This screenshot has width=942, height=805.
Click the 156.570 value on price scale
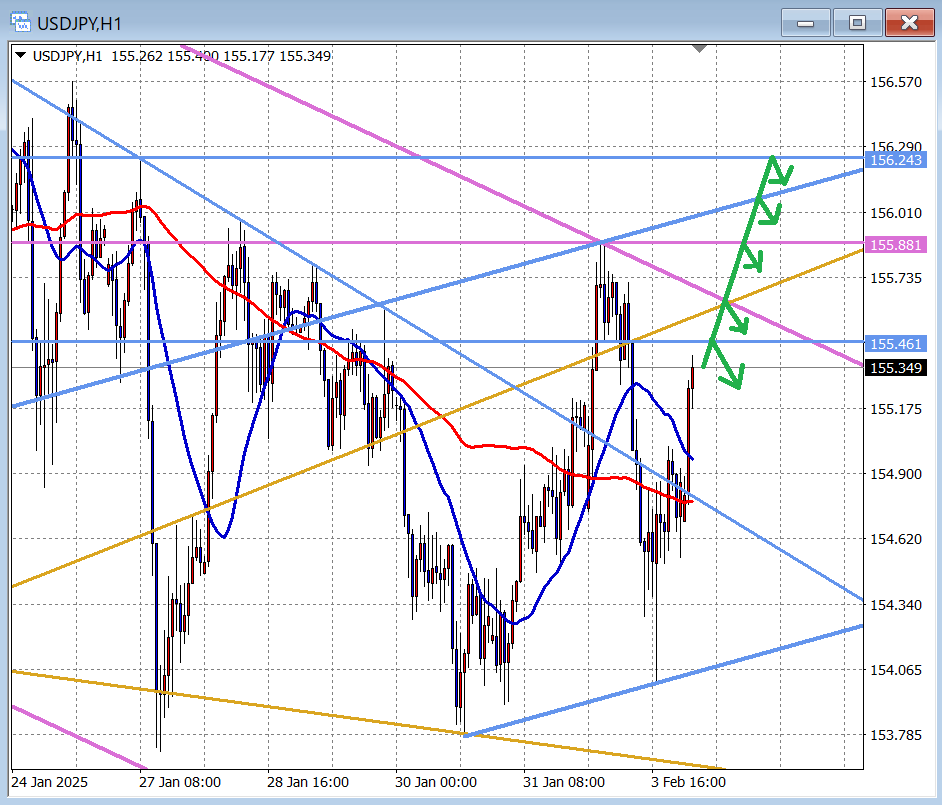897,82
